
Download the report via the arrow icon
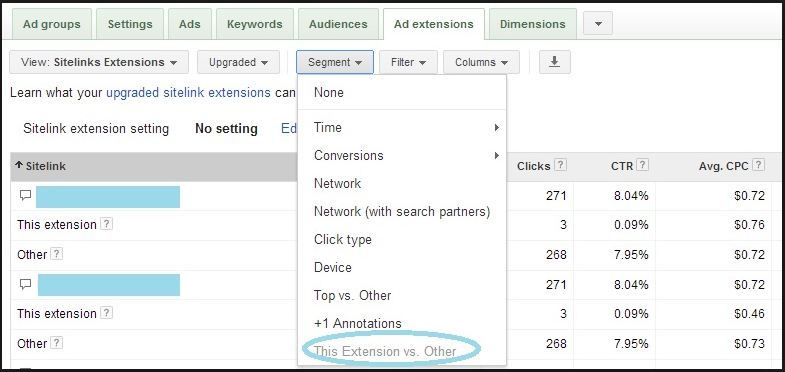[x=554, y=62]
